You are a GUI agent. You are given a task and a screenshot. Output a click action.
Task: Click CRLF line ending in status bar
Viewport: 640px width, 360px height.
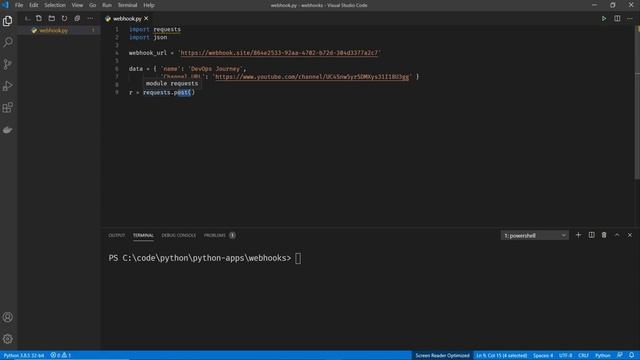tap(583, 355)
